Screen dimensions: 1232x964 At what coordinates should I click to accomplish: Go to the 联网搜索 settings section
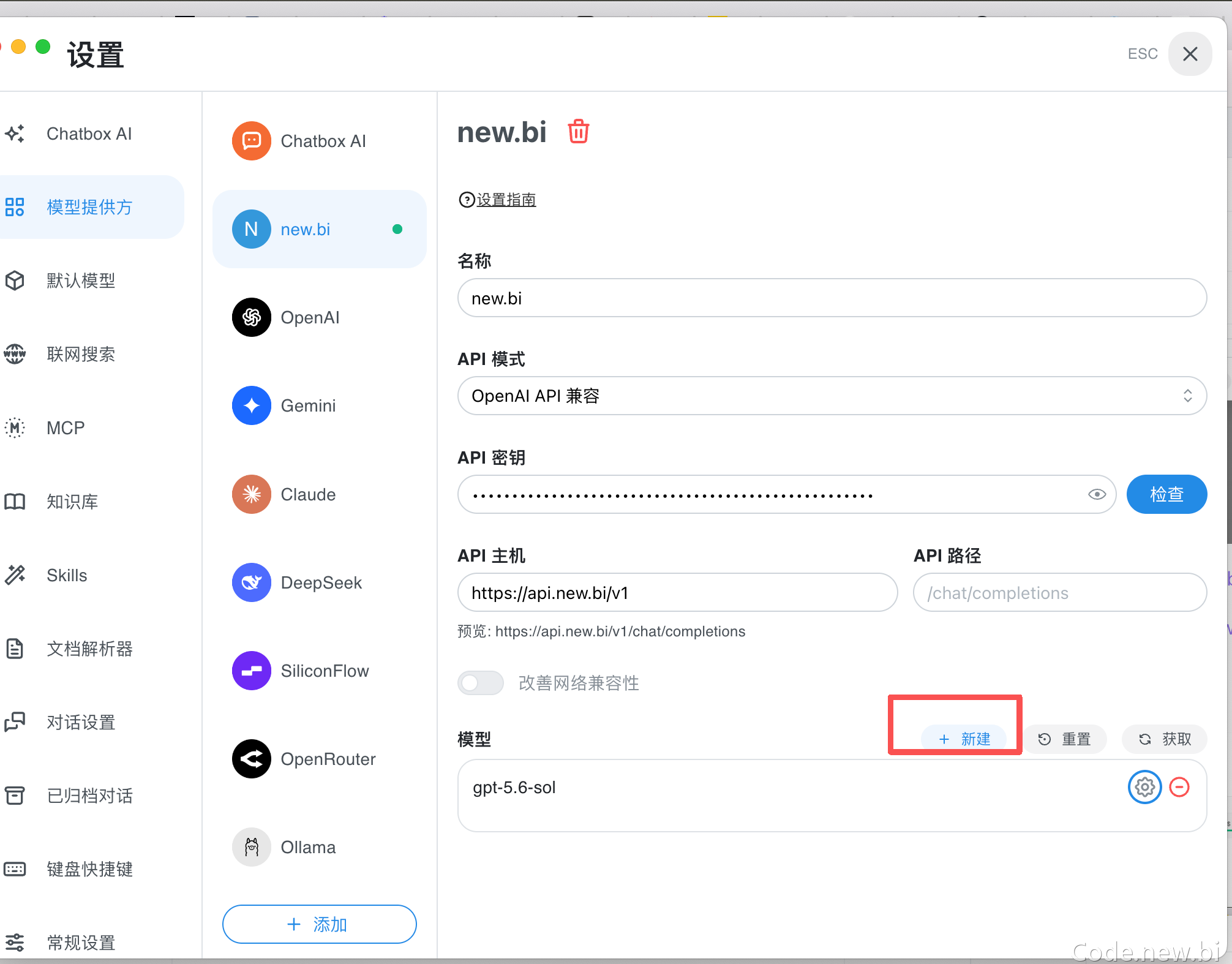[x=92, y=354]
